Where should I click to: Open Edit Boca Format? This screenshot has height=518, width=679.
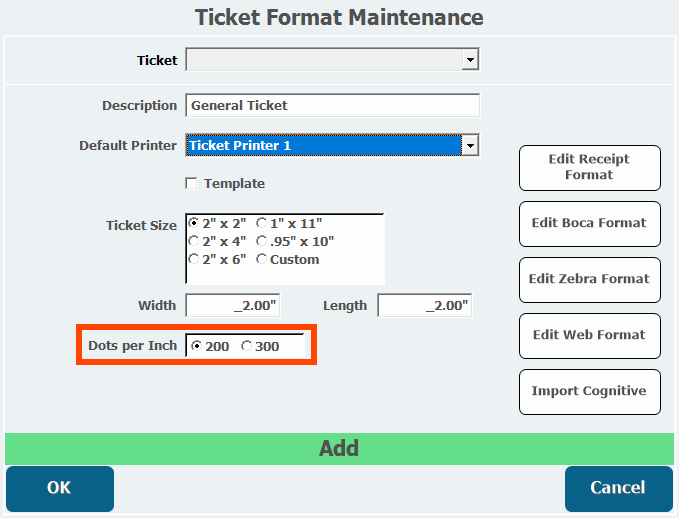click(589, 223)
